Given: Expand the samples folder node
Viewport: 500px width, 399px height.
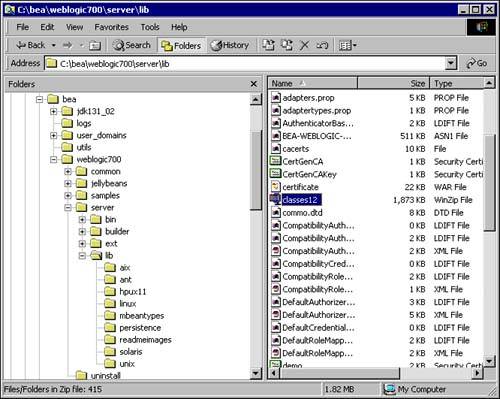Looking at the screenshot, I should [68, 196].
